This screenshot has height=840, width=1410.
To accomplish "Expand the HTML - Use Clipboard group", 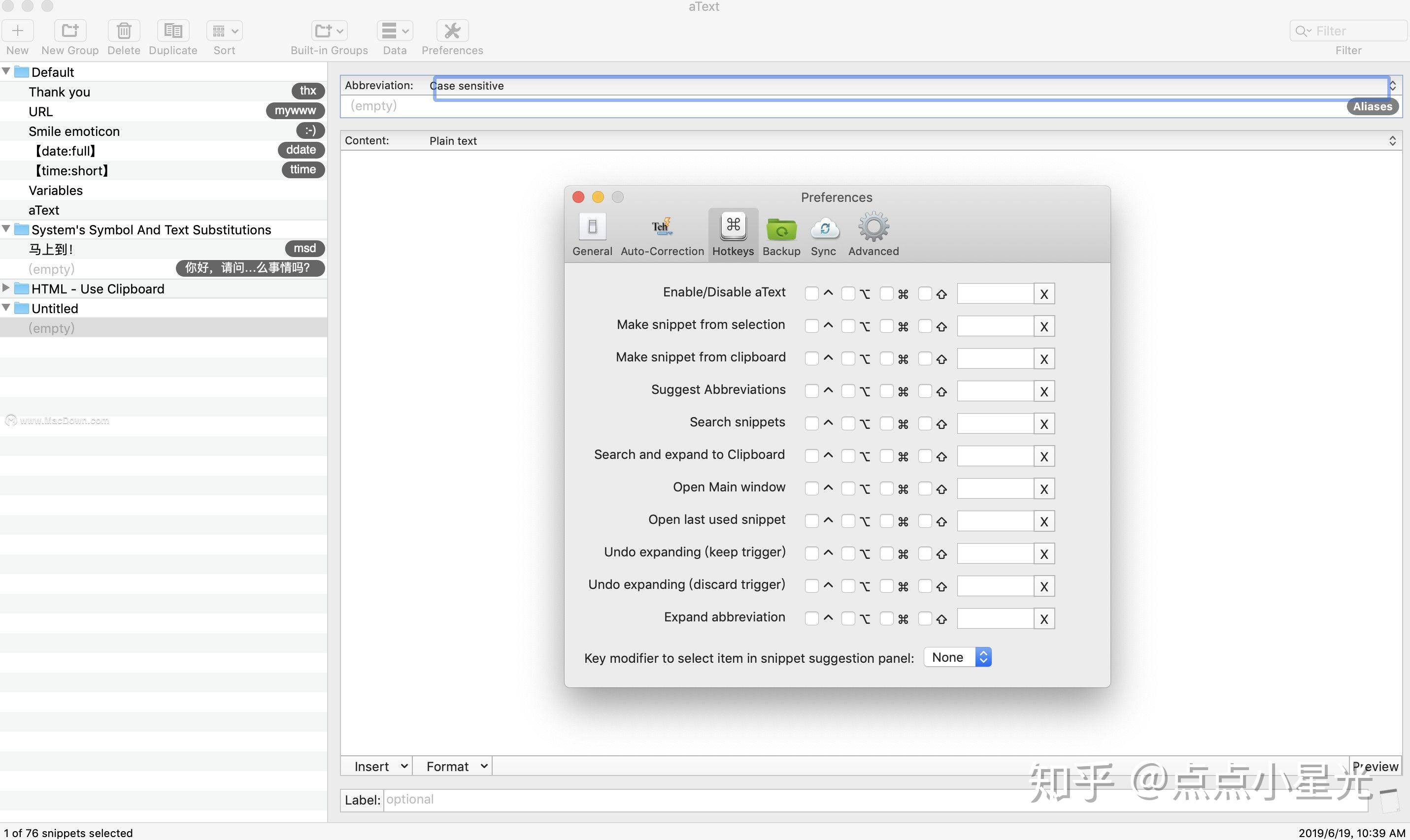I will (6, 288).
